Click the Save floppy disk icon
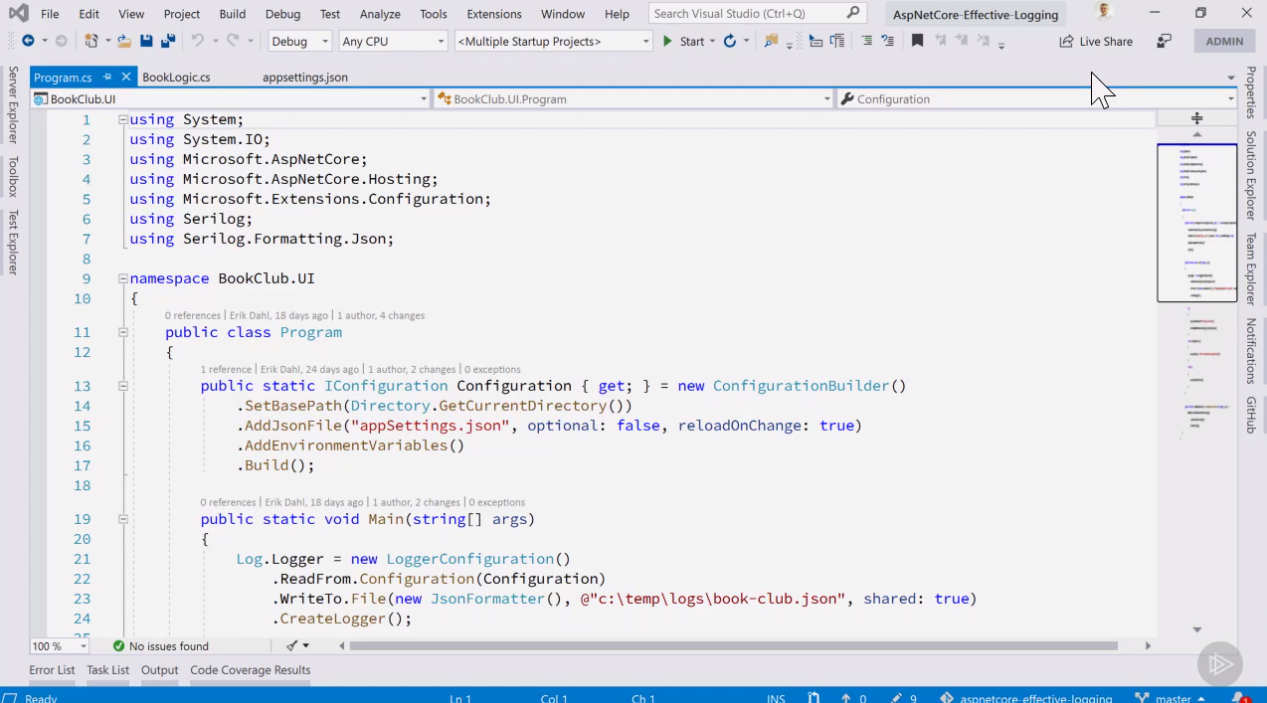 146,41
